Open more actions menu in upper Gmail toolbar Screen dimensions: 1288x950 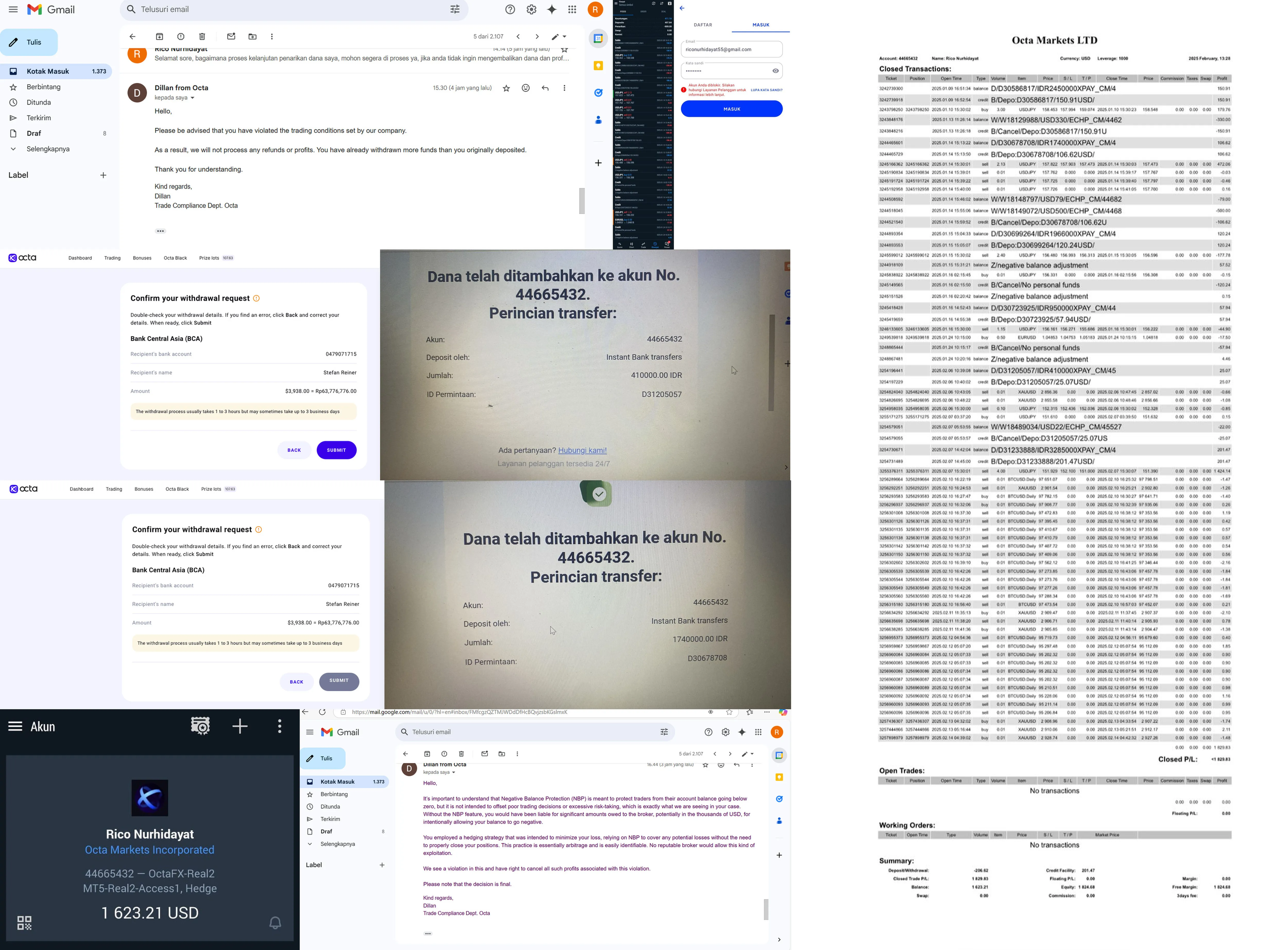coord(272,36)
